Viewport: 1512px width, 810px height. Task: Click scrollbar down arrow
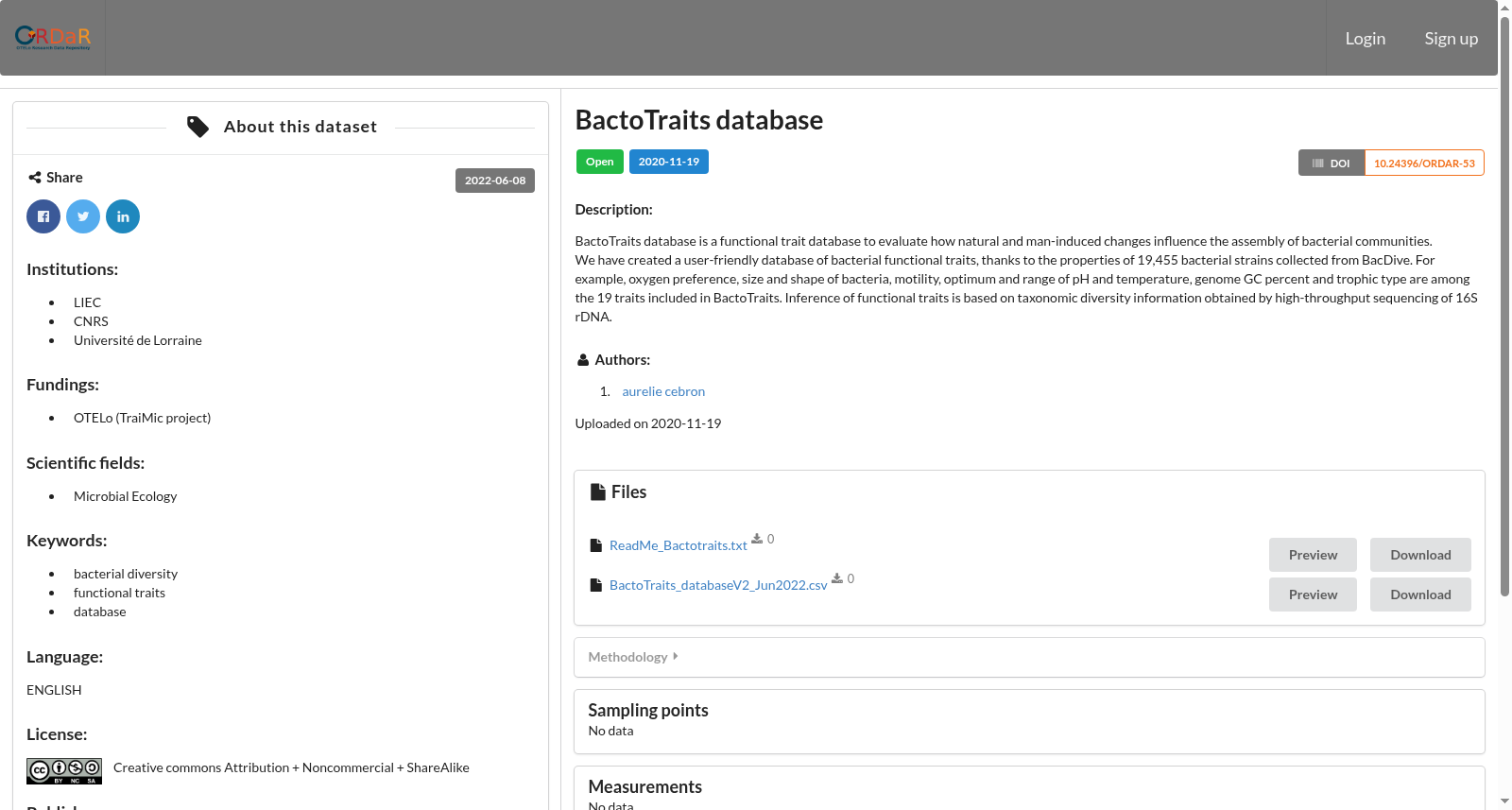1504,801
